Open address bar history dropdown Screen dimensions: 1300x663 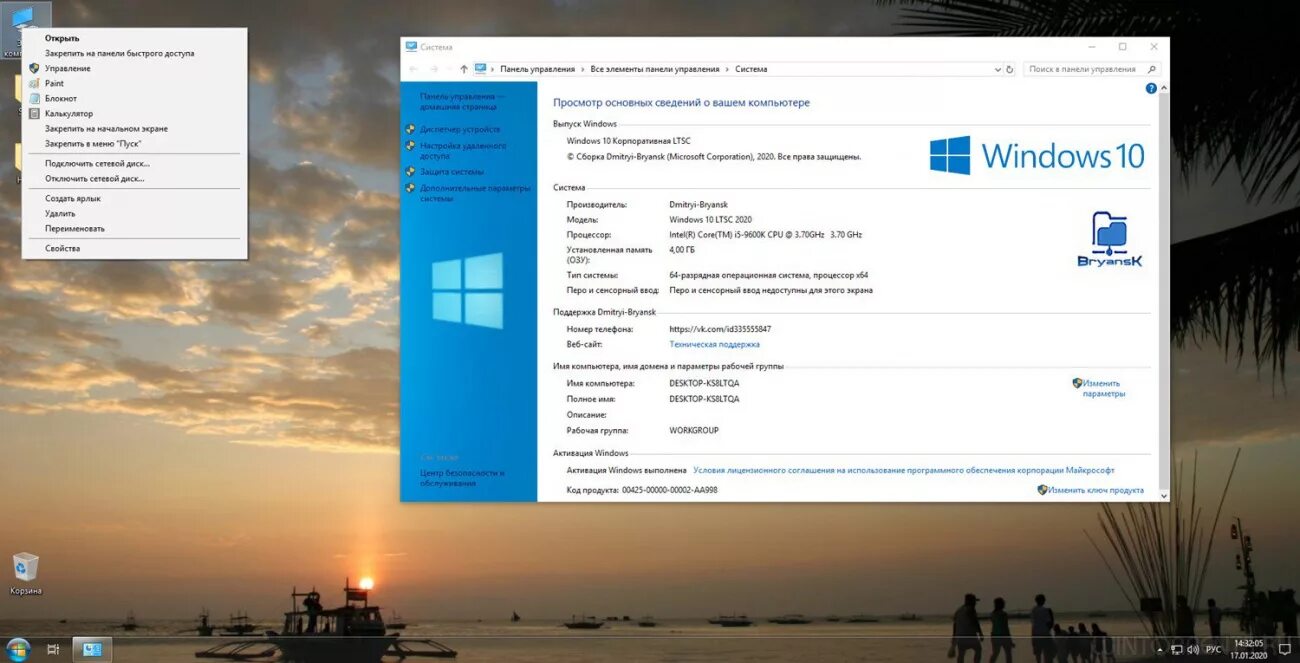(997, 69)
